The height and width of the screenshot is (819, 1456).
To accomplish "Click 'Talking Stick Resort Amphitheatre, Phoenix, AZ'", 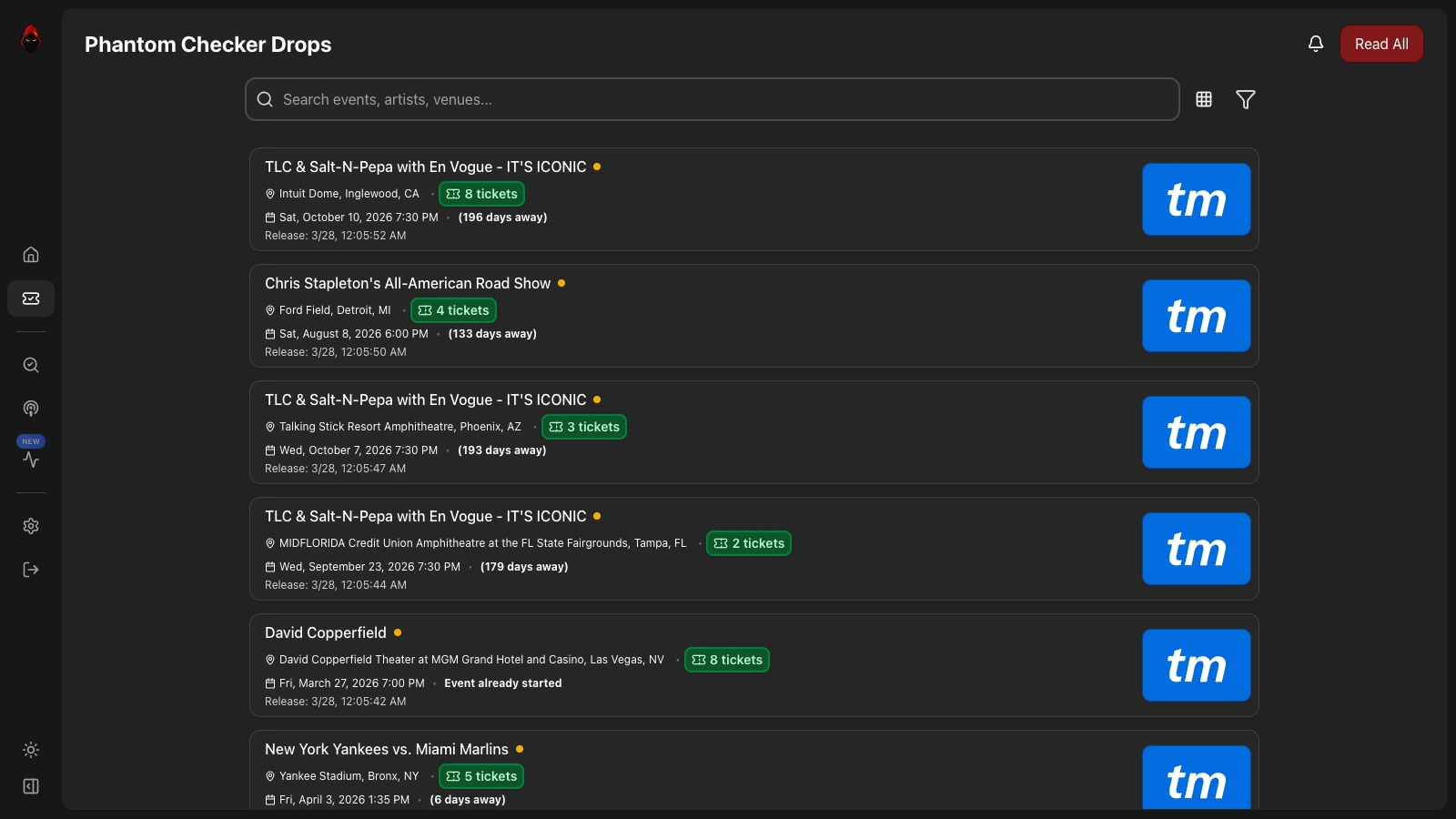I will [x=400, y=427].
